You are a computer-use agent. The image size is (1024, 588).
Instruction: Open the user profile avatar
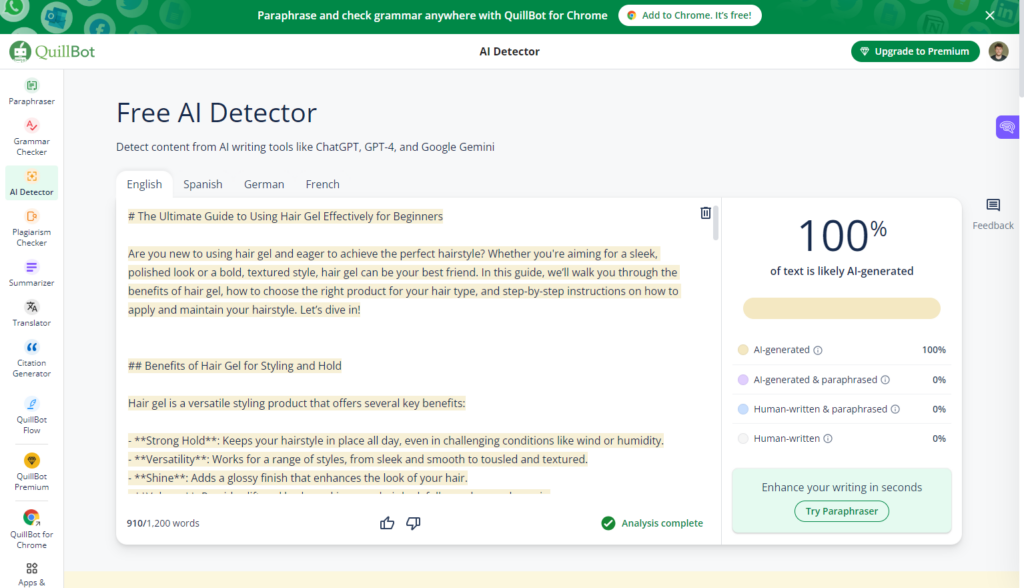click(x=998, y=51)
